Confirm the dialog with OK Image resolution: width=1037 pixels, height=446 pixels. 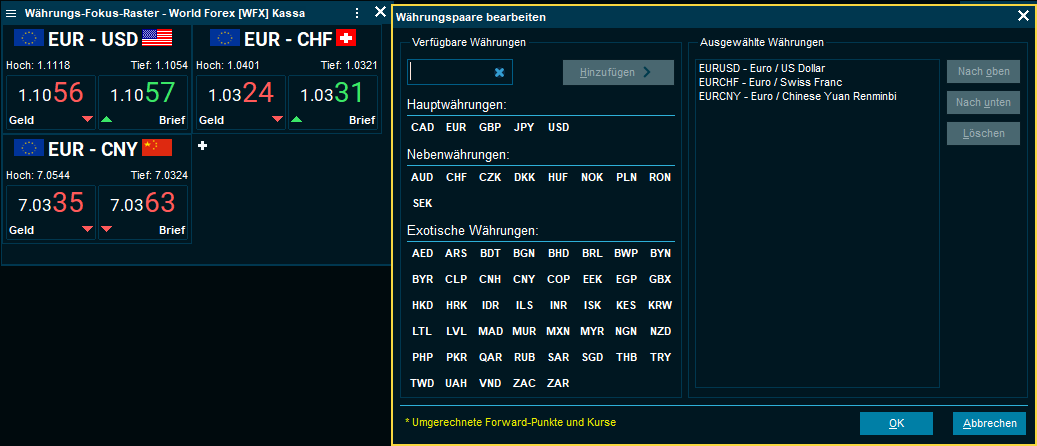896,423
